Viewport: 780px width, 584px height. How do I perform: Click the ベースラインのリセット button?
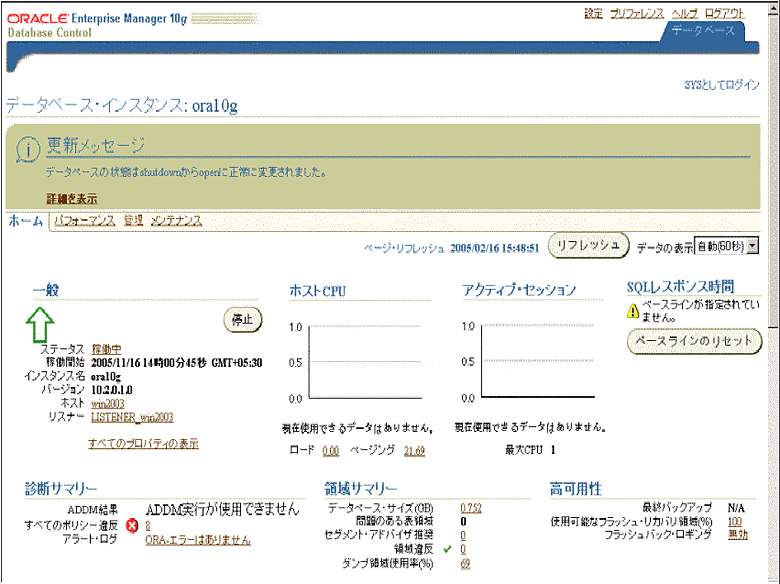pyautogui.click(x=693, y=341)
